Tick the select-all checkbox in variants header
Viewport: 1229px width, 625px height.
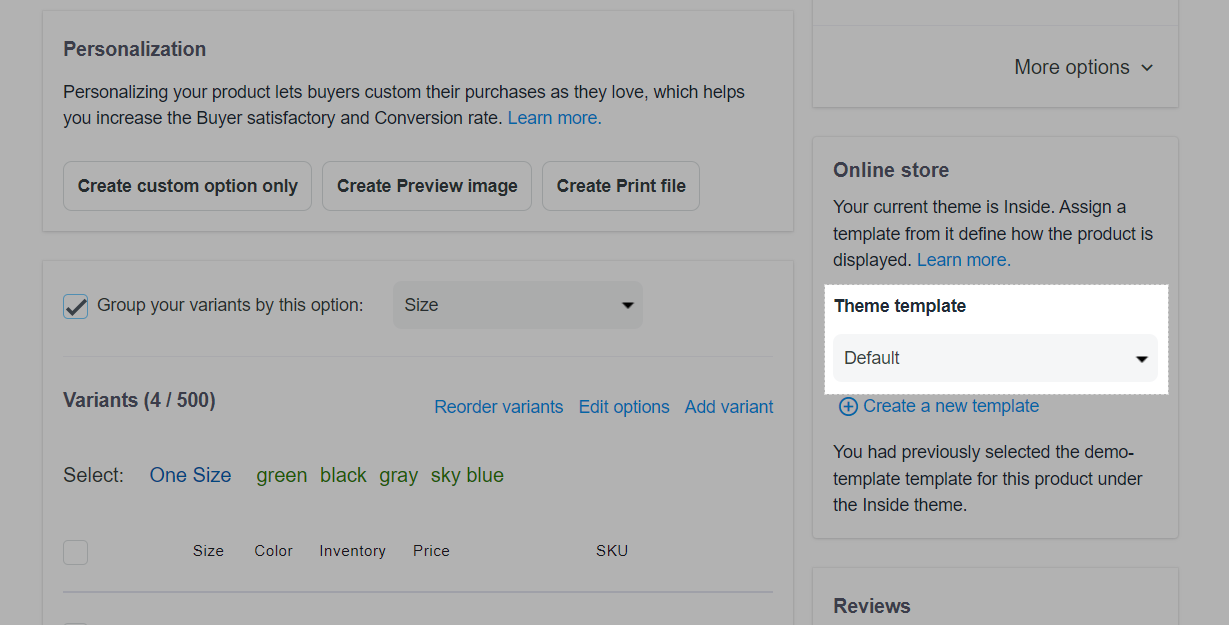[76, 552]
